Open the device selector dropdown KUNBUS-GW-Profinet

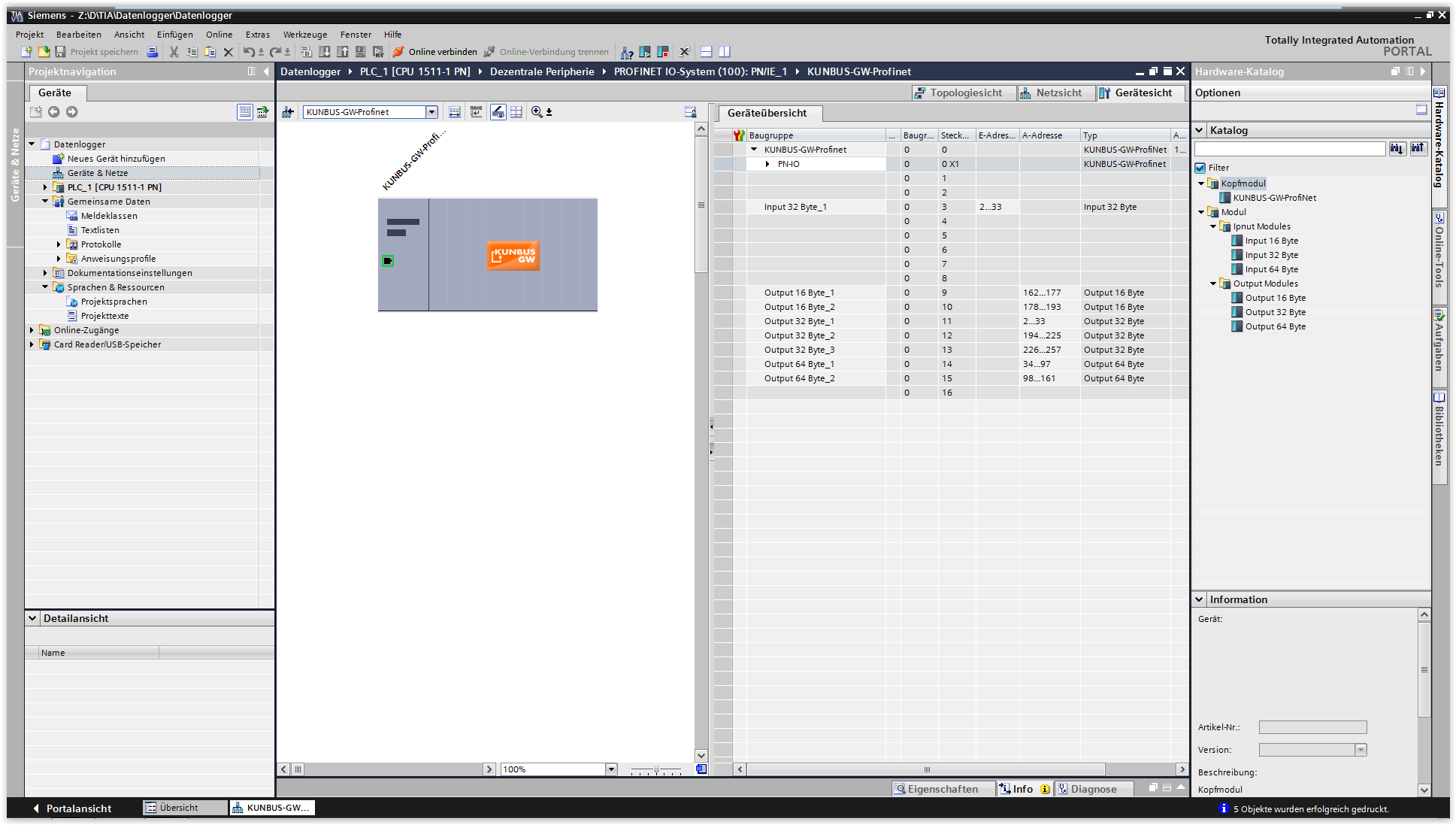point(431,112)
